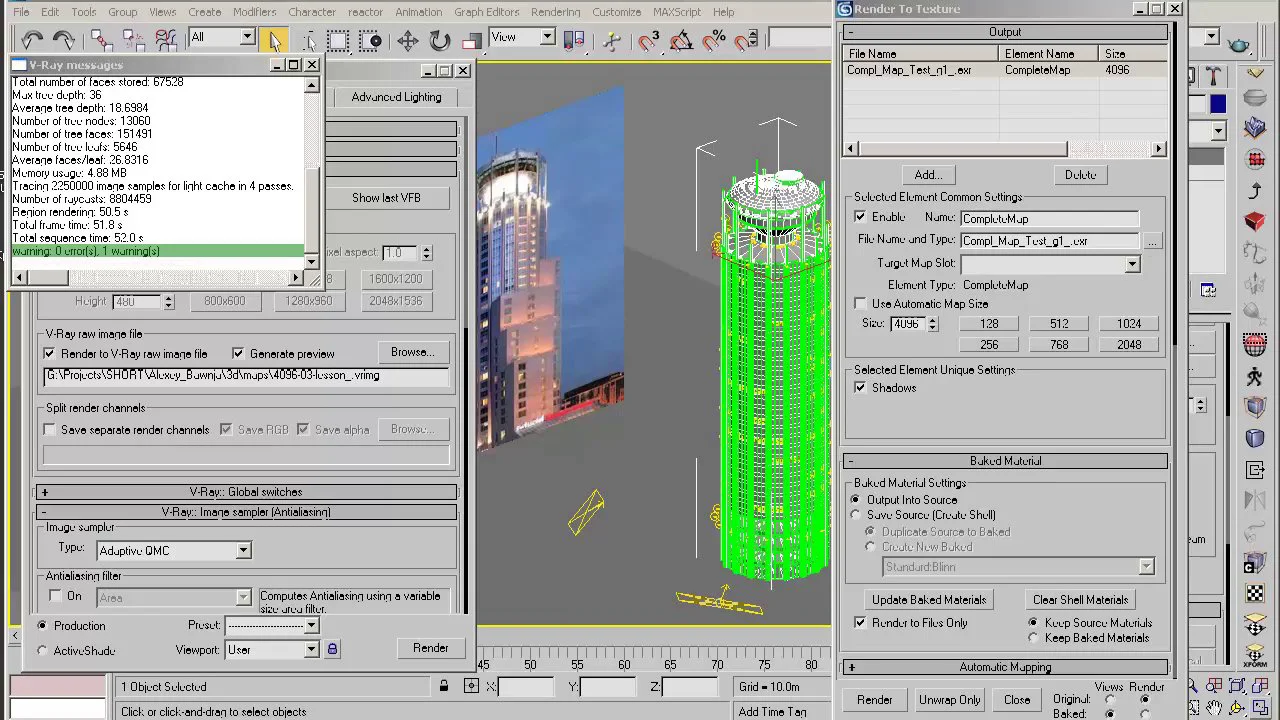The height and width of the screenshot is (720, 1280).
Task: Click the selection lock icon in status bar
Action: click(444, 686)
